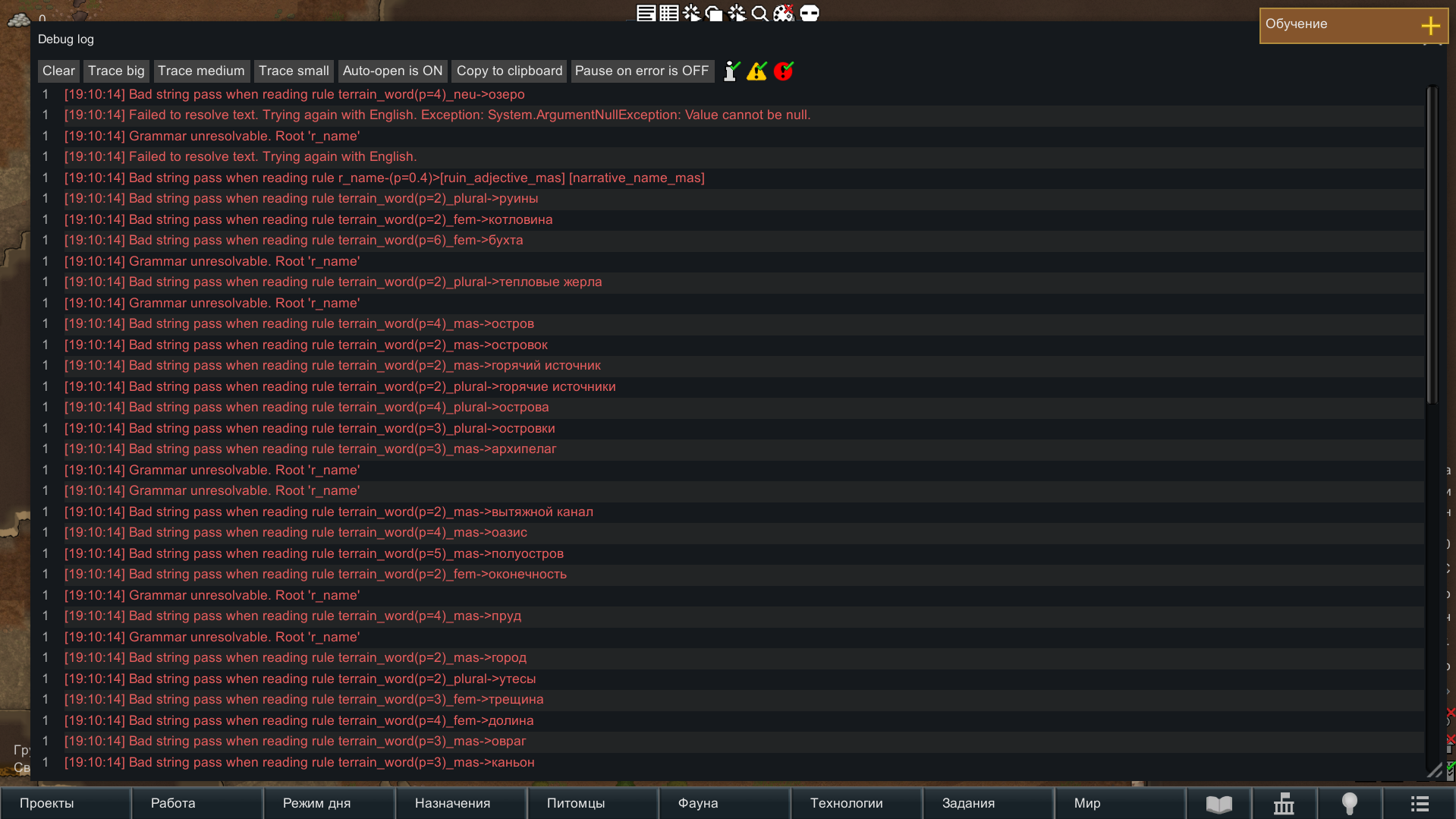Click the magnifying glass inspector icon
1456x819 pixels.
[759, 13]
